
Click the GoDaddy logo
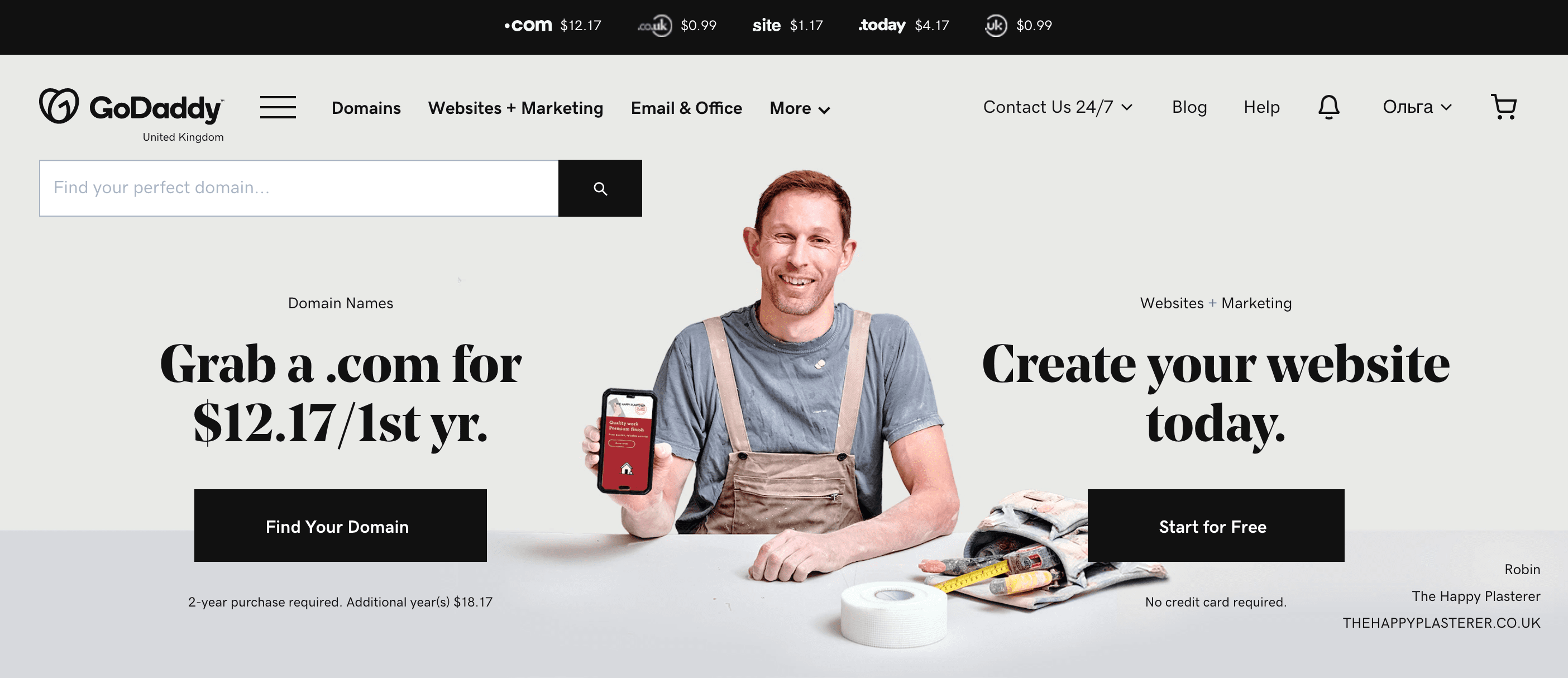click(x=131, y=107)
